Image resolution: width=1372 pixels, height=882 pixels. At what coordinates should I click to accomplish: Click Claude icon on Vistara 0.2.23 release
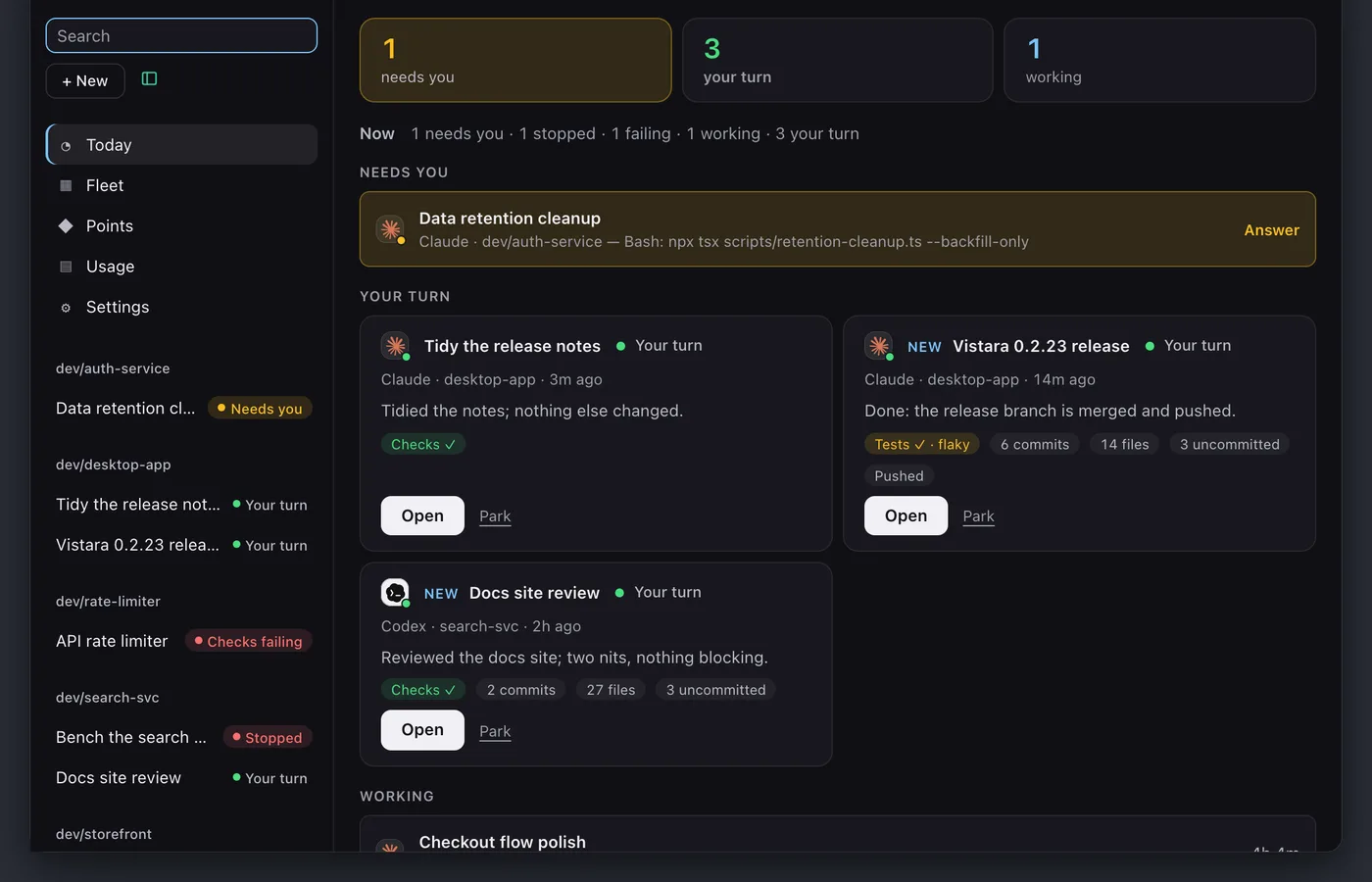878,346
